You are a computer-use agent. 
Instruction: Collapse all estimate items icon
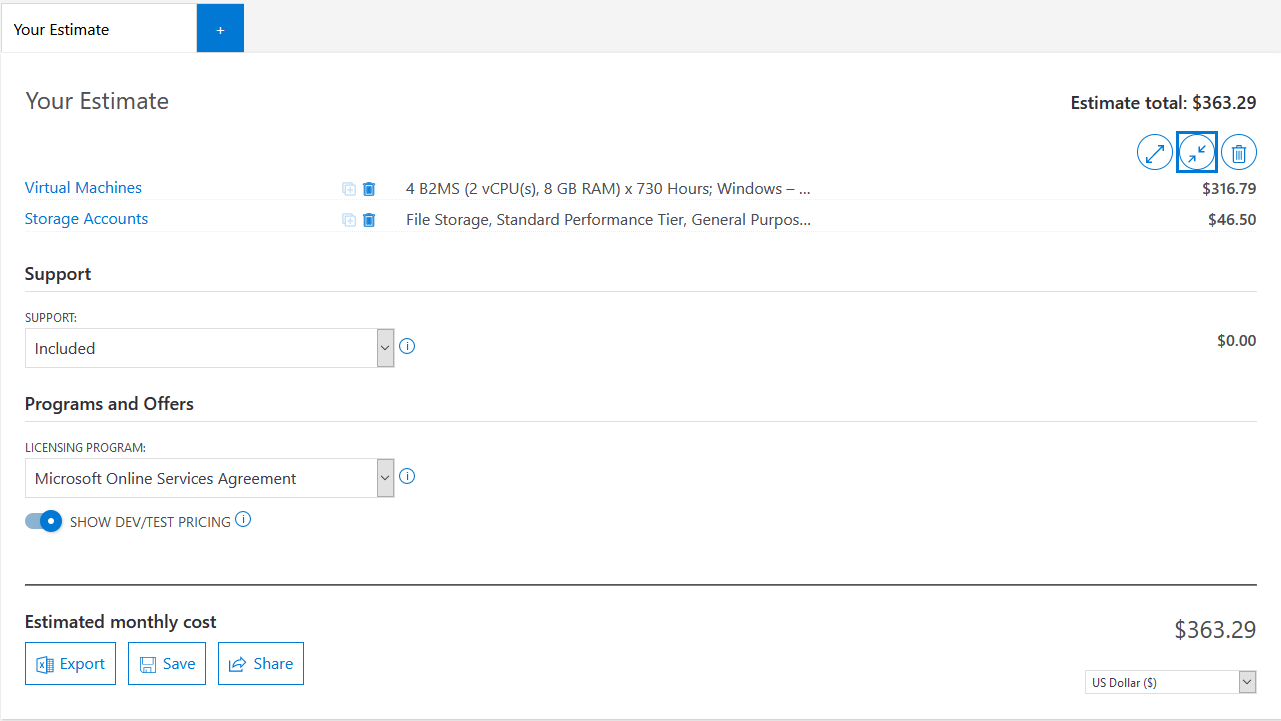tap(1197, 153)
